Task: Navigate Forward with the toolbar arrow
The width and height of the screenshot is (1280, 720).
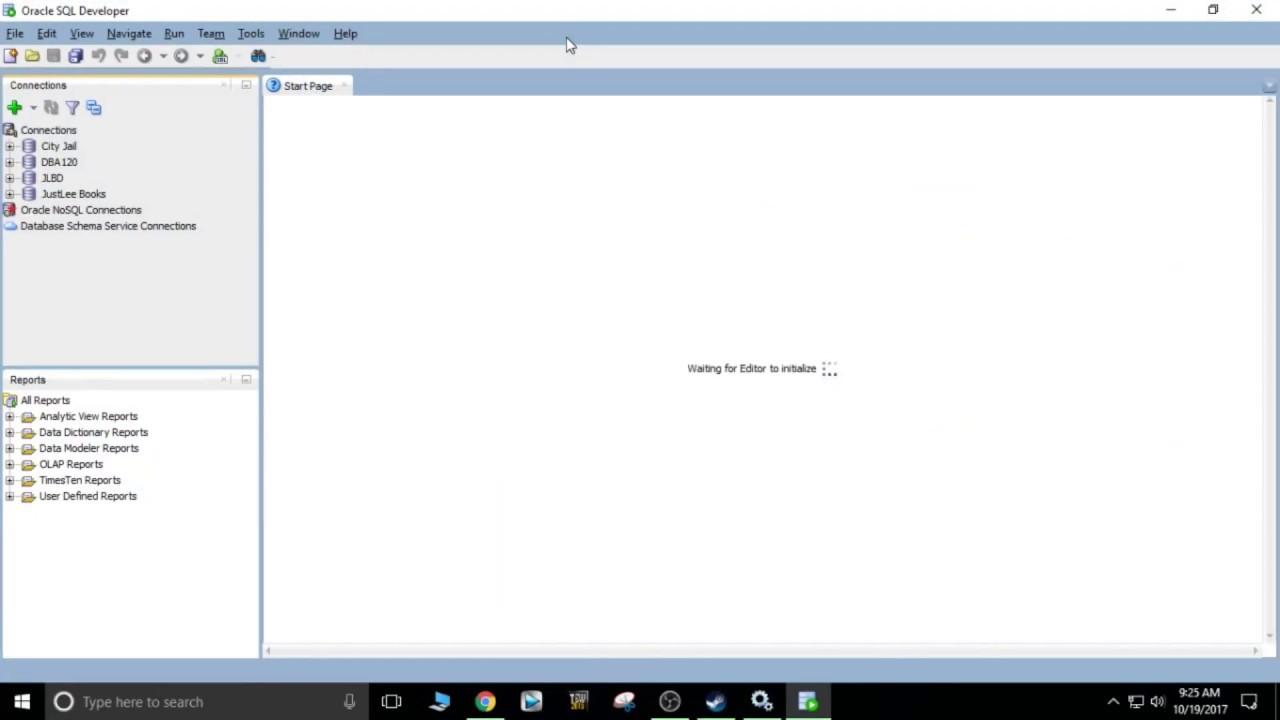Action: pos(181,56)
